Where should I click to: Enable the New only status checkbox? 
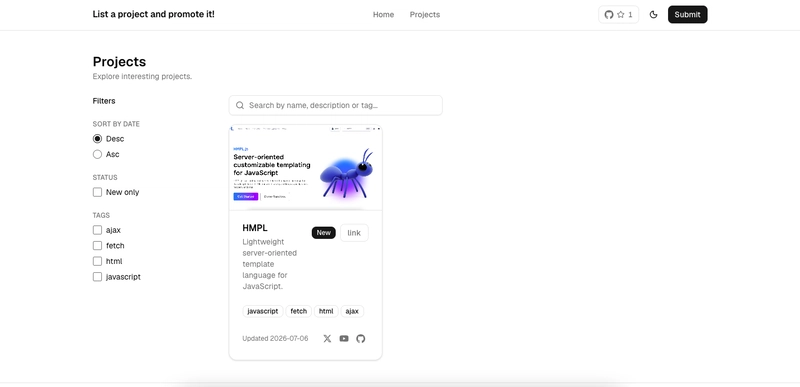(97, 192)
